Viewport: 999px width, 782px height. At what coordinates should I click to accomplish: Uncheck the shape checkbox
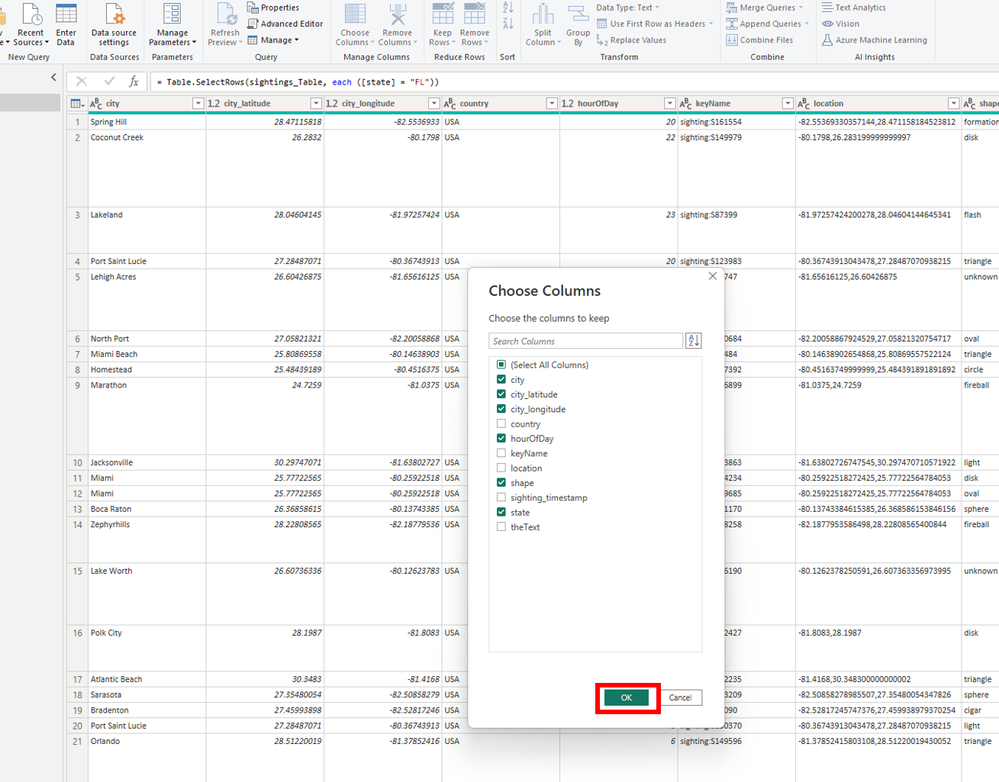[x=501, y=482]
